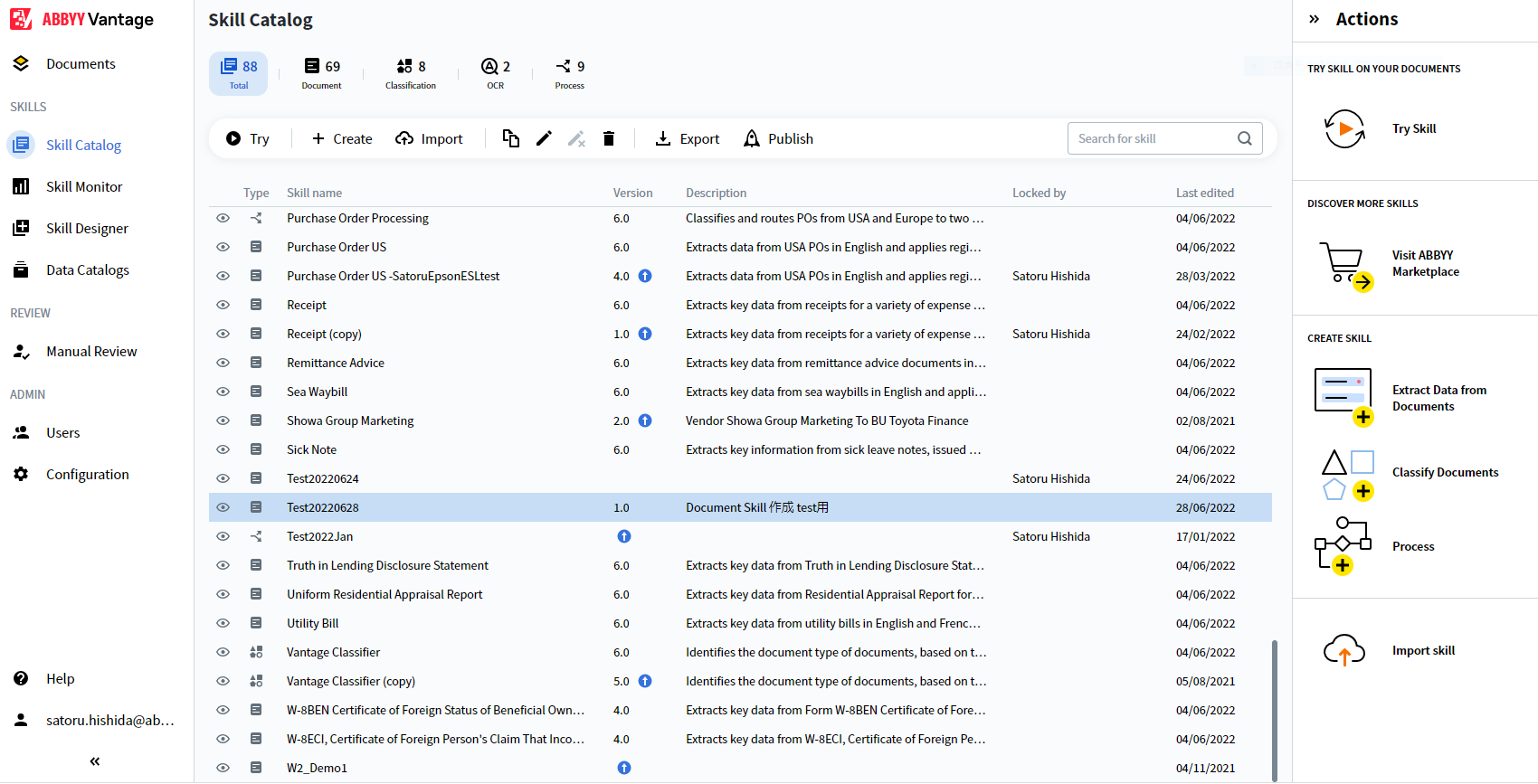Open Users admin page
This screenshot has height=784, width=1538.
(x=63, y=432)
